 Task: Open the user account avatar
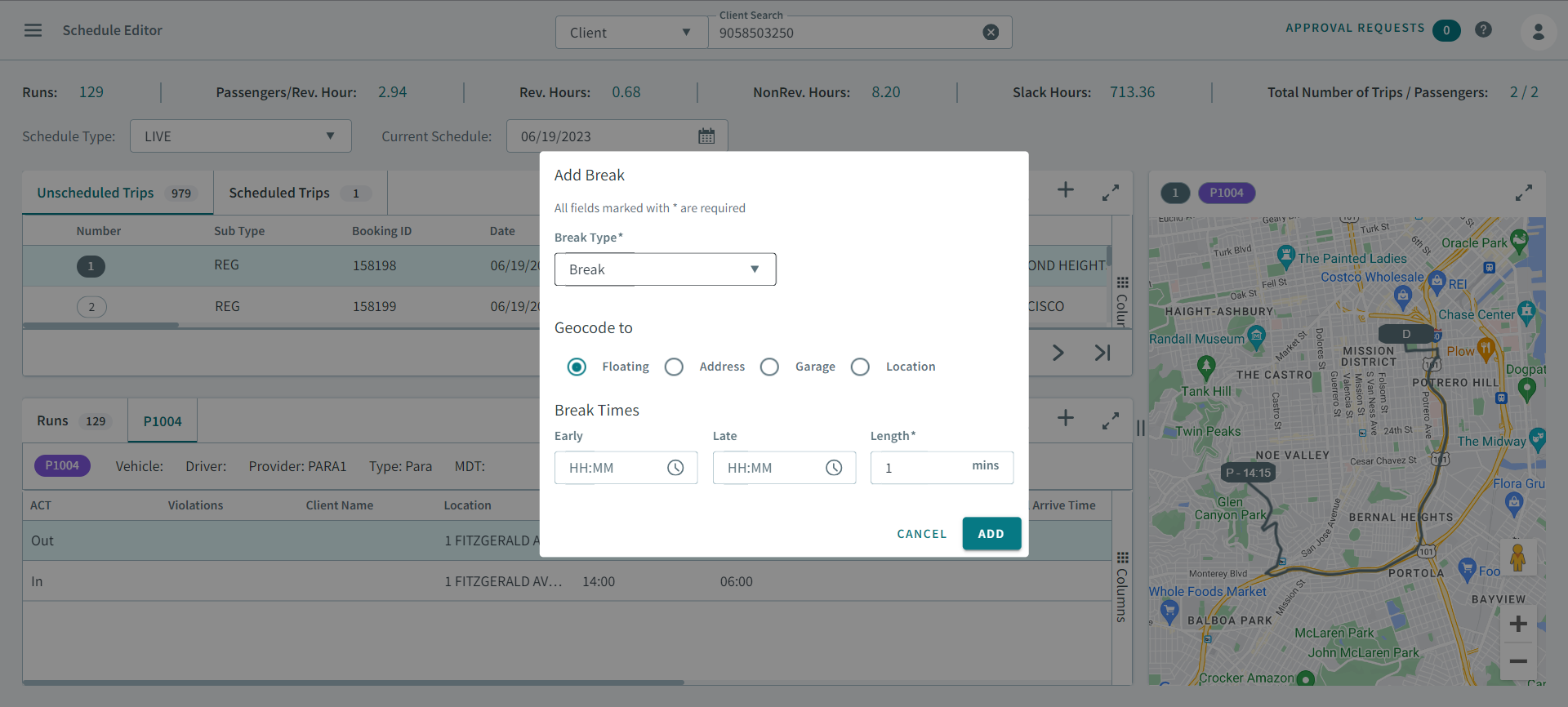pyautogui.click(x=1538, y=32)
